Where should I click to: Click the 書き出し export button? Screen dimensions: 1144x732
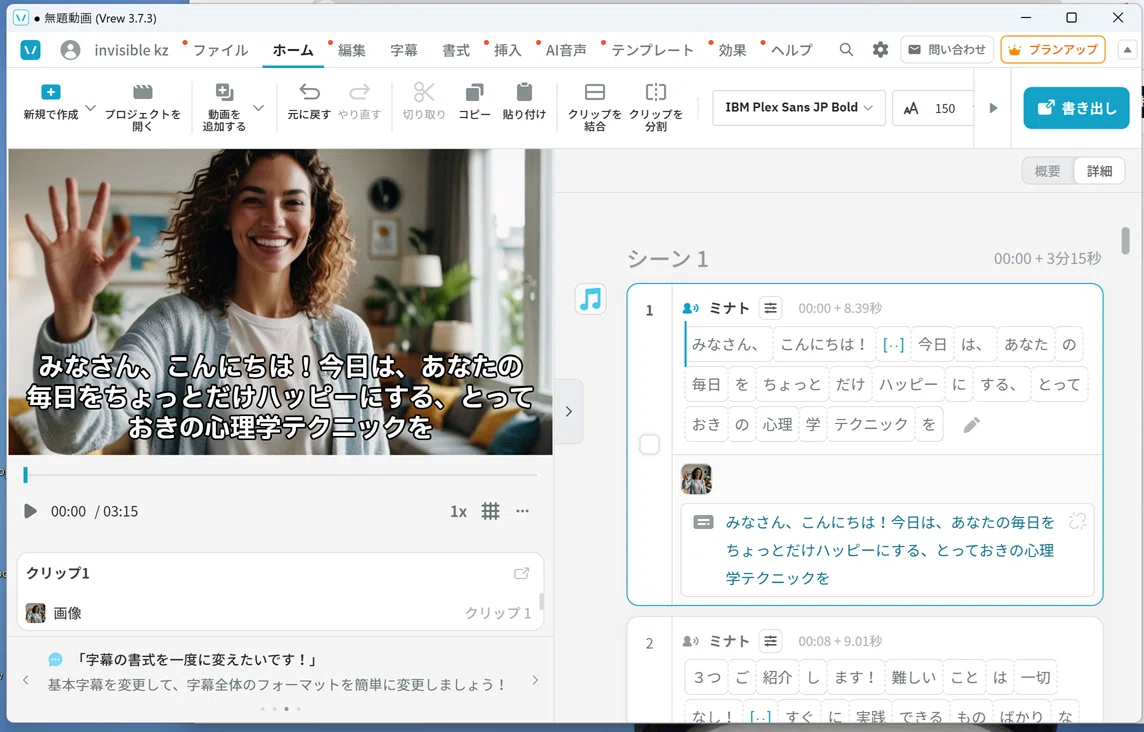[x=1076, y=108]
